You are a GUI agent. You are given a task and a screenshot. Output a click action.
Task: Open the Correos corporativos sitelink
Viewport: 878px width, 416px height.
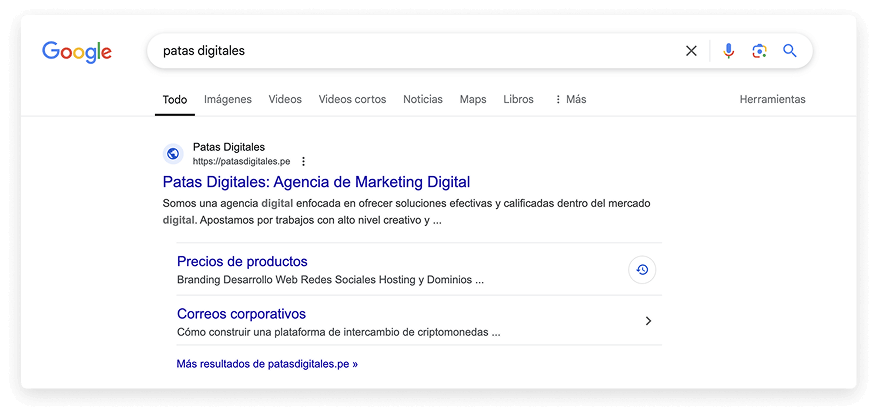241,314
